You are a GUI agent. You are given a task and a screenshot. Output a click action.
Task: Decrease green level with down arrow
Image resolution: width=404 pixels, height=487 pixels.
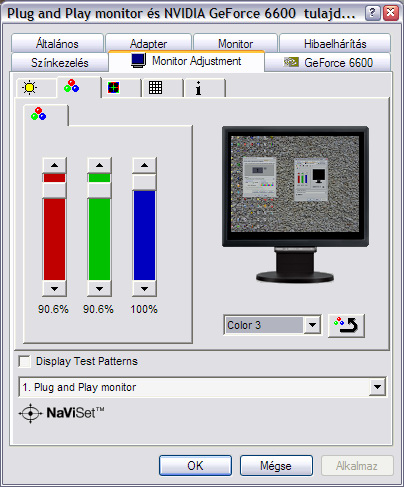coord(99,289)
